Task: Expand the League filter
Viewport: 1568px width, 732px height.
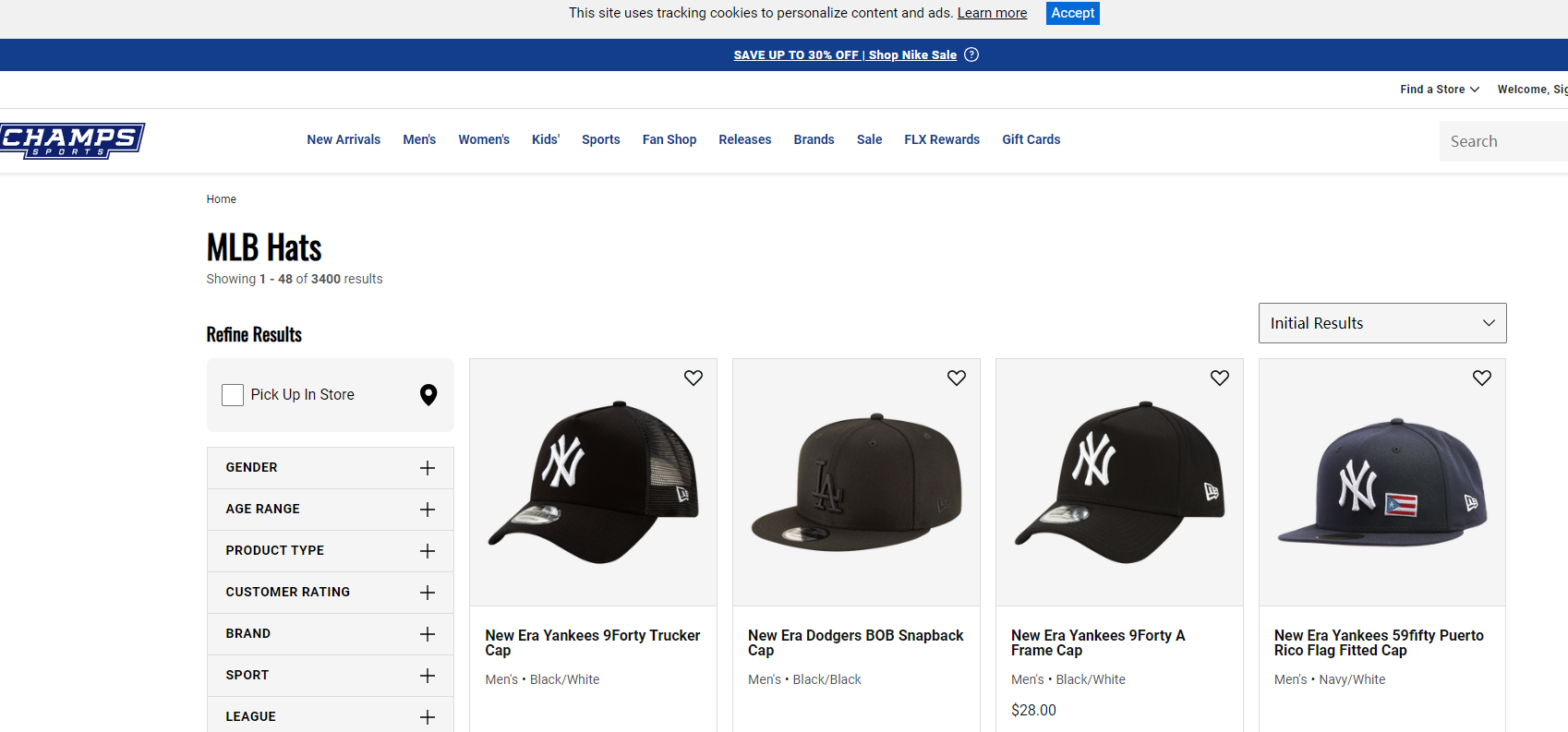Action: pos(331,716)
